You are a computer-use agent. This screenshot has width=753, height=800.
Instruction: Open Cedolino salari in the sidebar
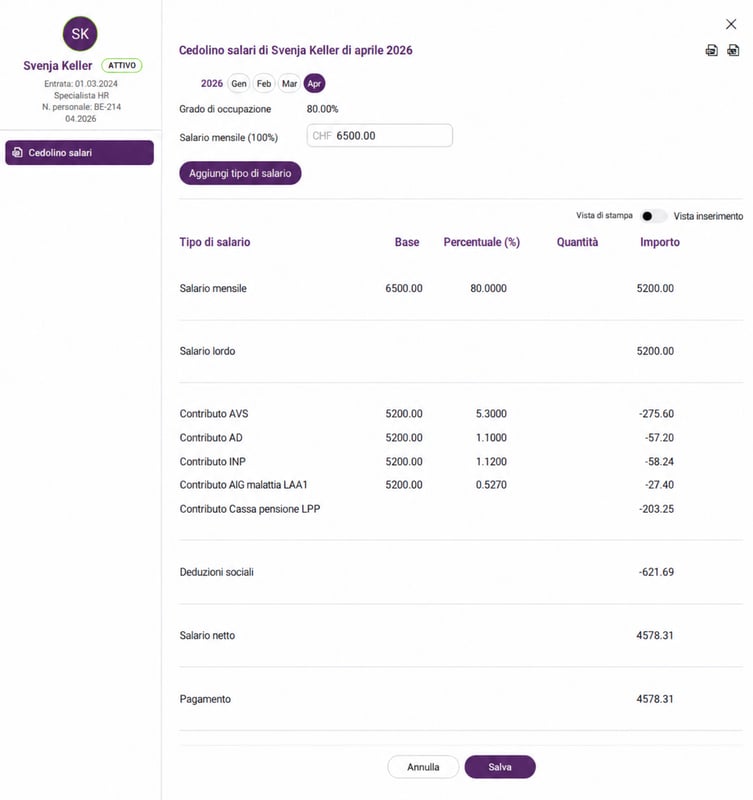(x=80, y=153)
